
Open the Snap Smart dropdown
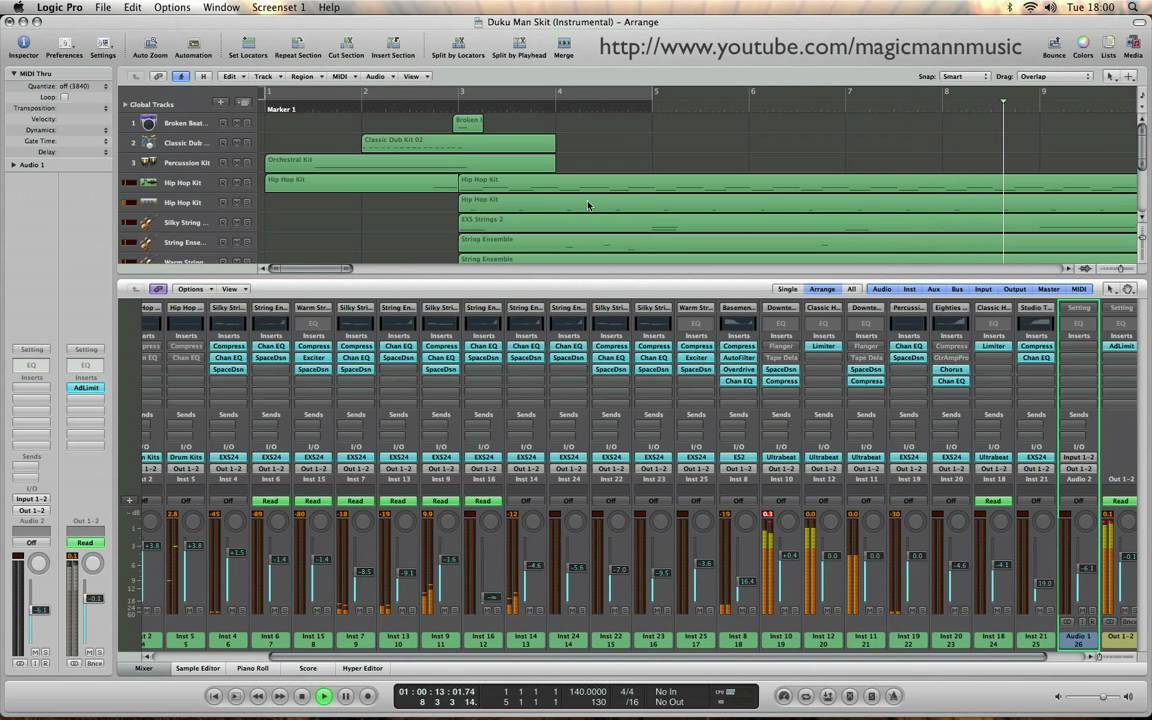point(965,76)
